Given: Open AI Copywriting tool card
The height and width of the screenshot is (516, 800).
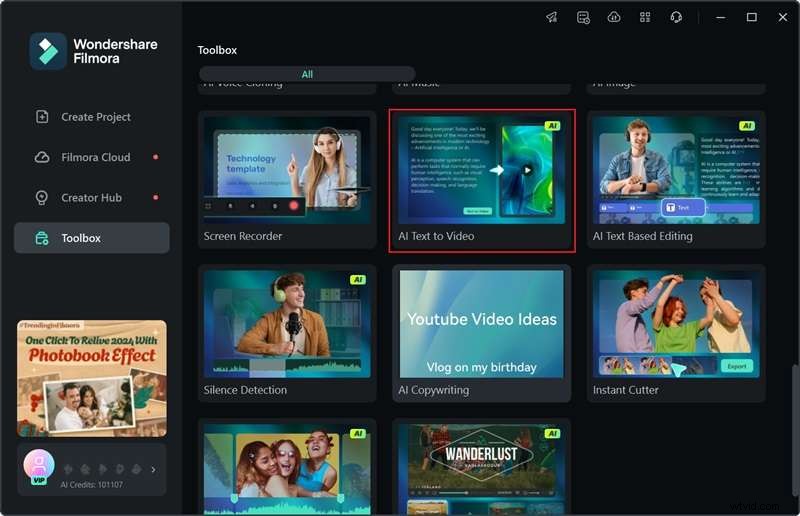Looking at the screenshot, I should [482, 333].
